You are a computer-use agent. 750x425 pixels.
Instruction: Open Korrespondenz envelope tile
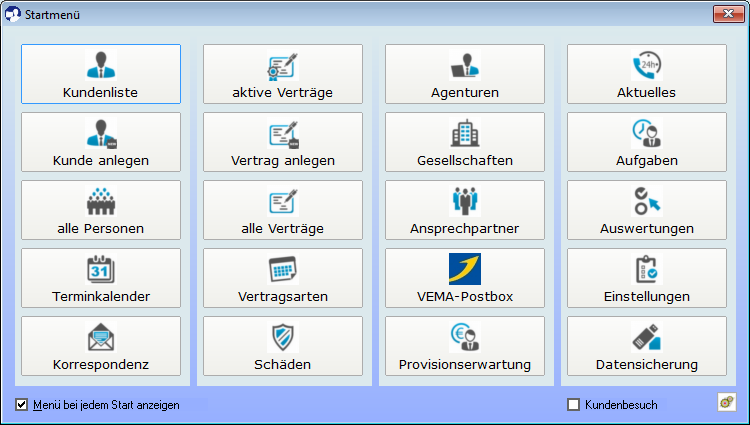pyautogui.click(x=101, y=346)
